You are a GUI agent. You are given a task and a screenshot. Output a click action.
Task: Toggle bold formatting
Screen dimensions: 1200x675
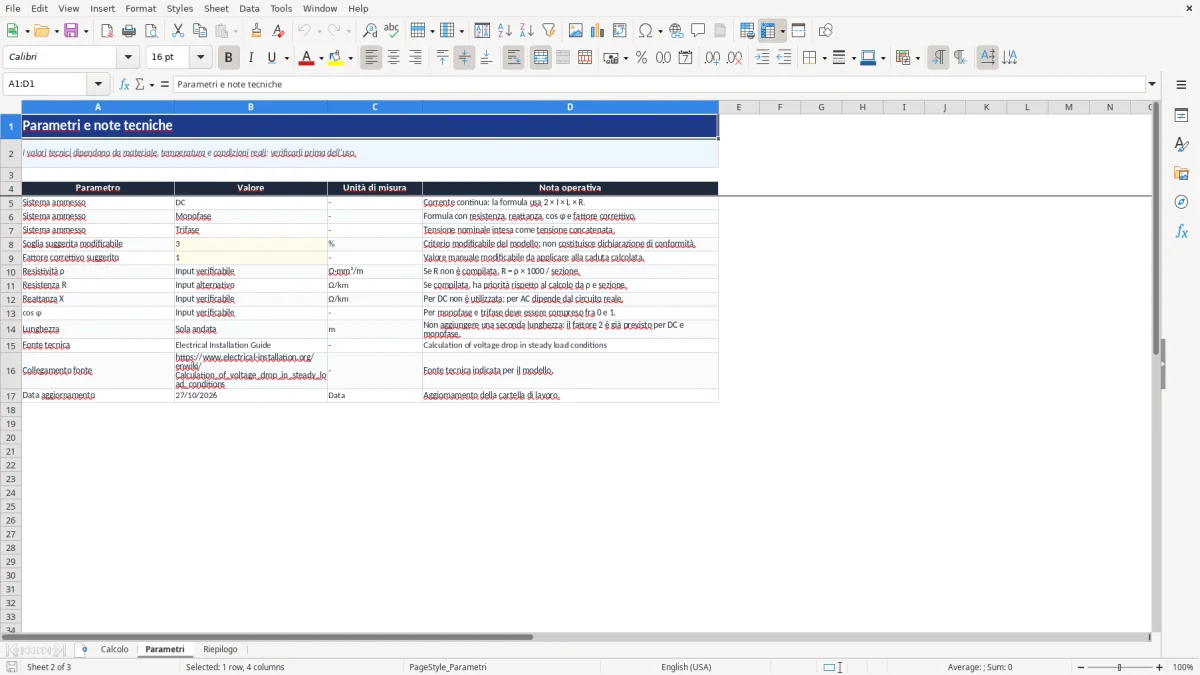click(x=229, y=58)
